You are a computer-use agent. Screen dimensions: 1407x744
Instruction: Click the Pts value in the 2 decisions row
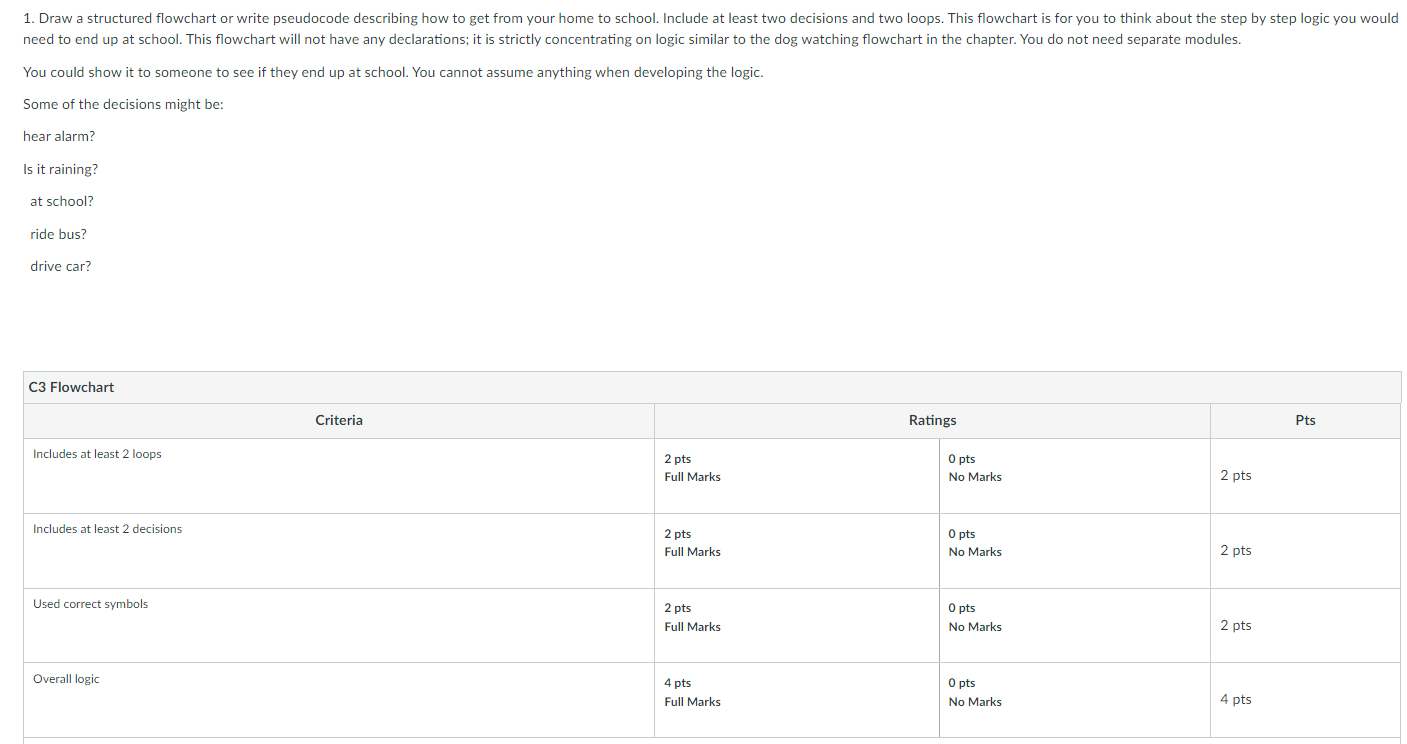[x=1235, y=550]
